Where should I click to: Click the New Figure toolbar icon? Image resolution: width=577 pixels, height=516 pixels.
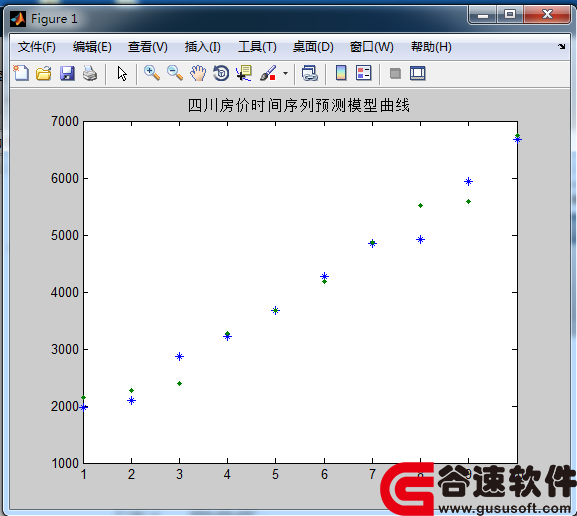pos(21,73)
